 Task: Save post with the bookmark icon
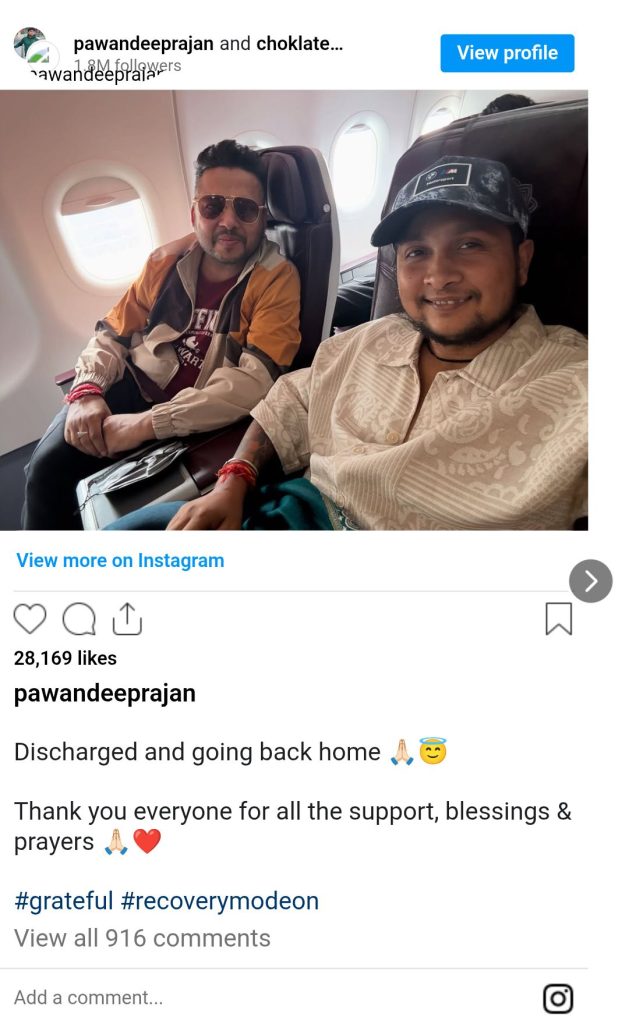click(558, 618)
